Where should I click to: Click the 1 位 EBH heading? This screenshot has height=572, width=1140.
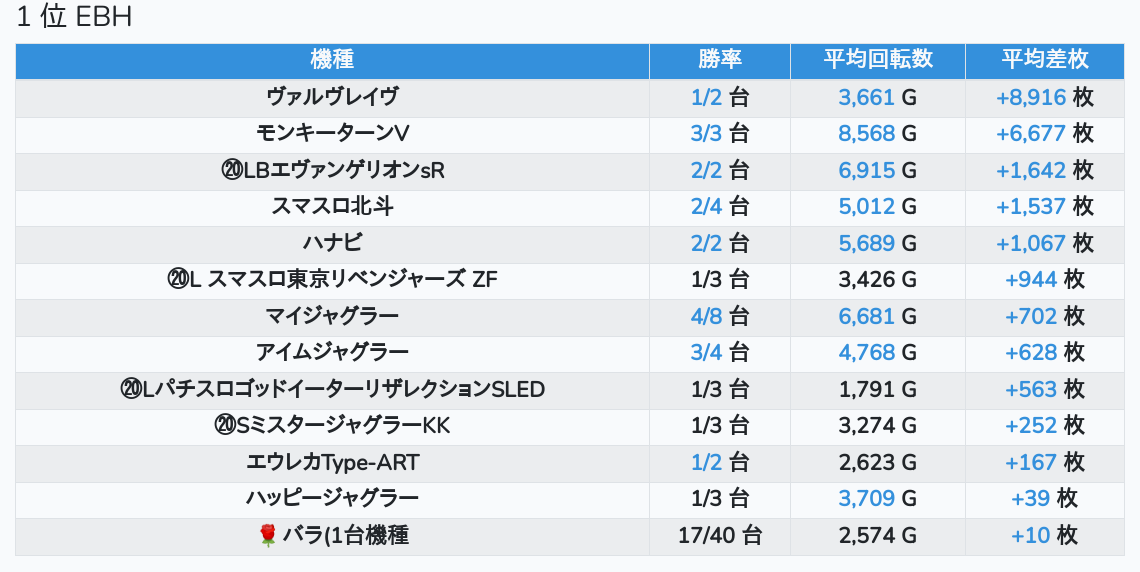point(75,18)
